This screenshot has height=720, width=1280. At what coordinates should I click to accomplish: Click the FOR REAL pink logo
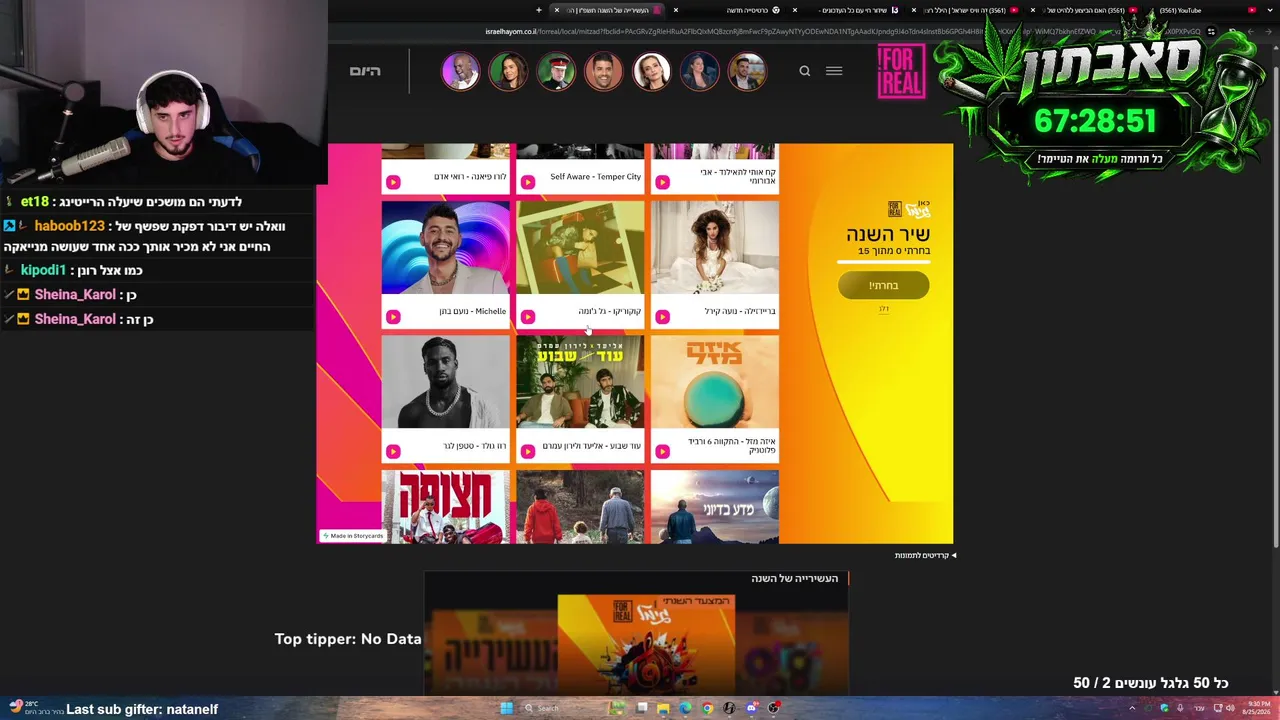(901, 72)
